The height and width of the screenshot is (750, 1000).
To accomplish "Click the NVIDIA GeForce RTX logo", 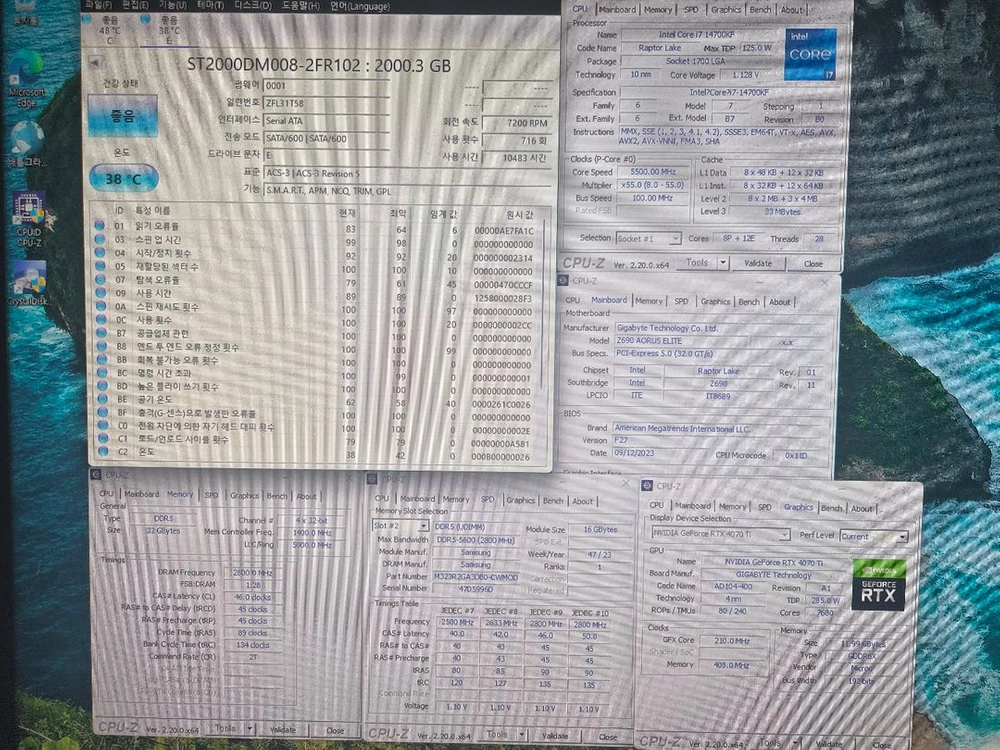I will (879, 585).
